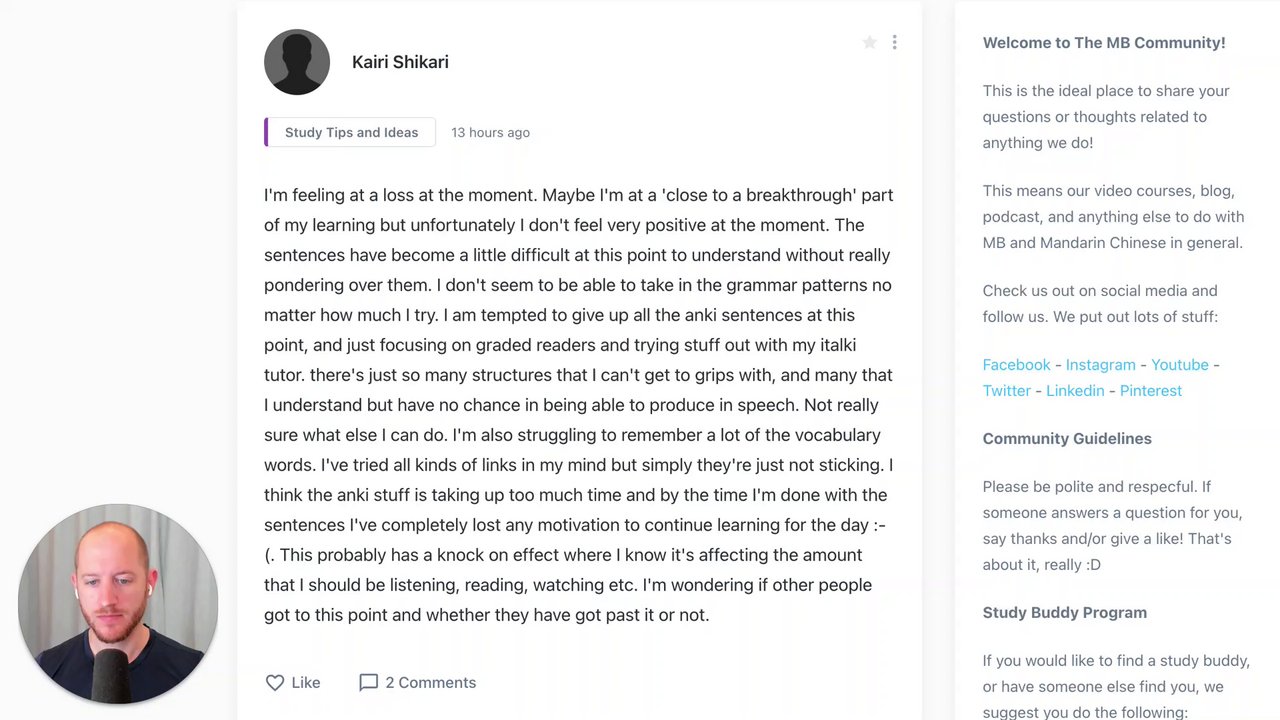Click the comment bubble icon
This screenshot has width=1280, height=720.
[368, 682]
